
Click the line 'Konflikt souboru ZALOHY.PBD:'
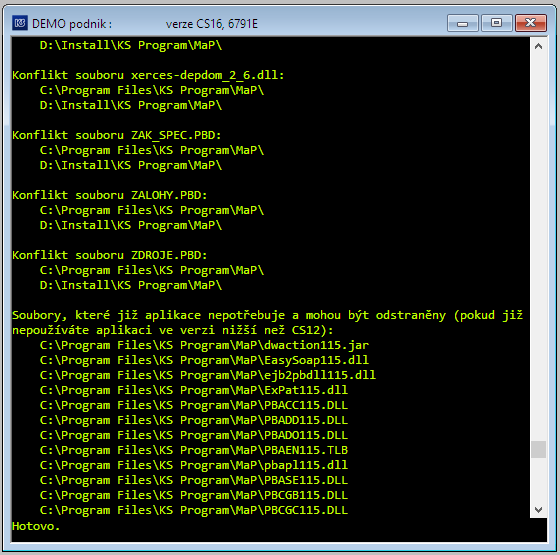pyautogui.click(x=109, y=195)
